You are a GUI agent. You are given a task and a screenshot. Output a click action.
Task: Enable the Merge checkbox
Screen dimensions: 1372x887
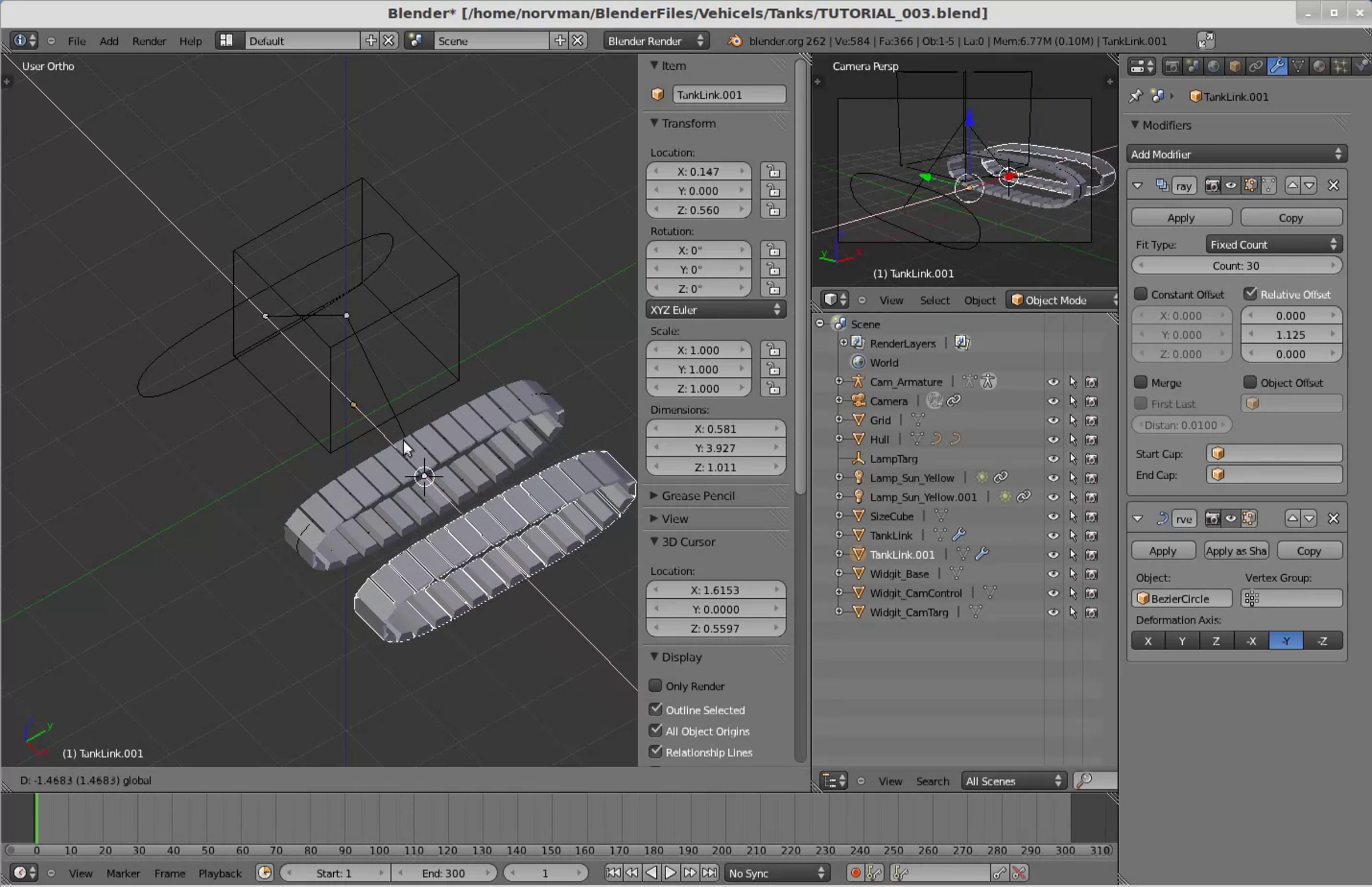pyautogui.click(x=1140, y=383)
